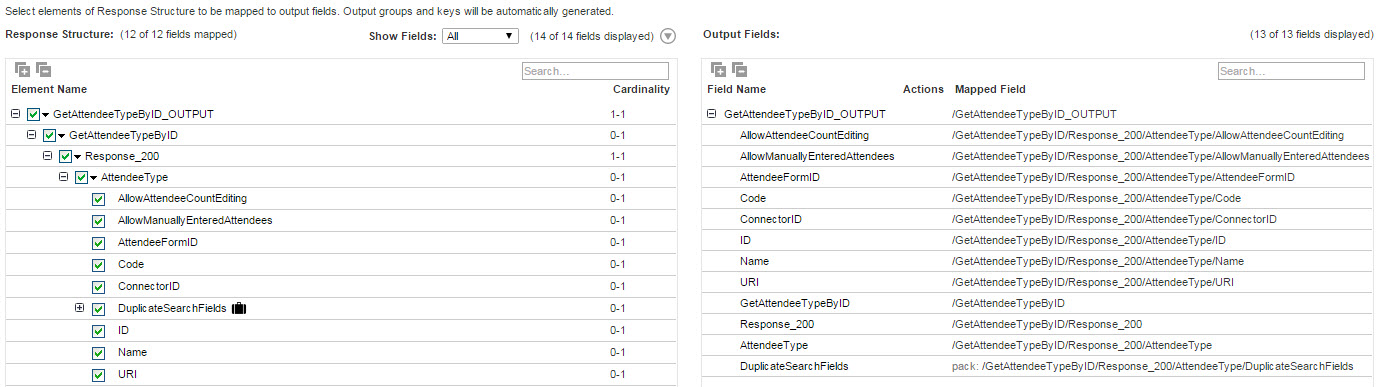Click AllowAttendeeCountEditing label in Response Structure
Screen dimensions: 1376x387
(182, 199)
